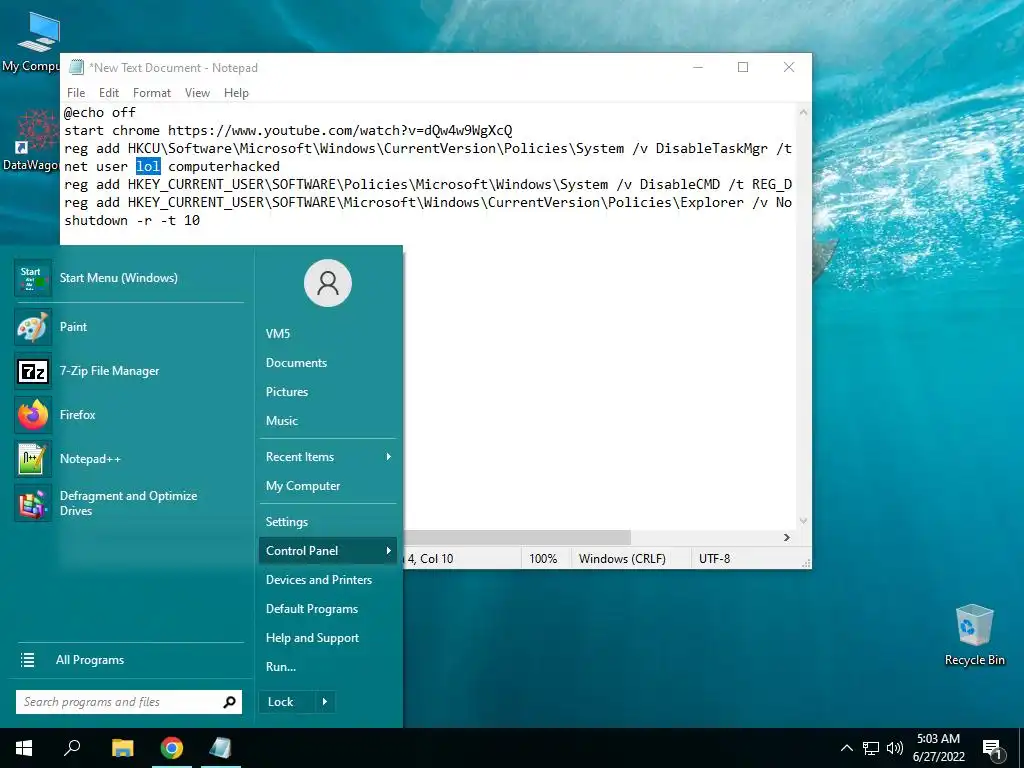Click the '@echo off' line
The width and height of the screenshot is (1024, 768).
100,112
